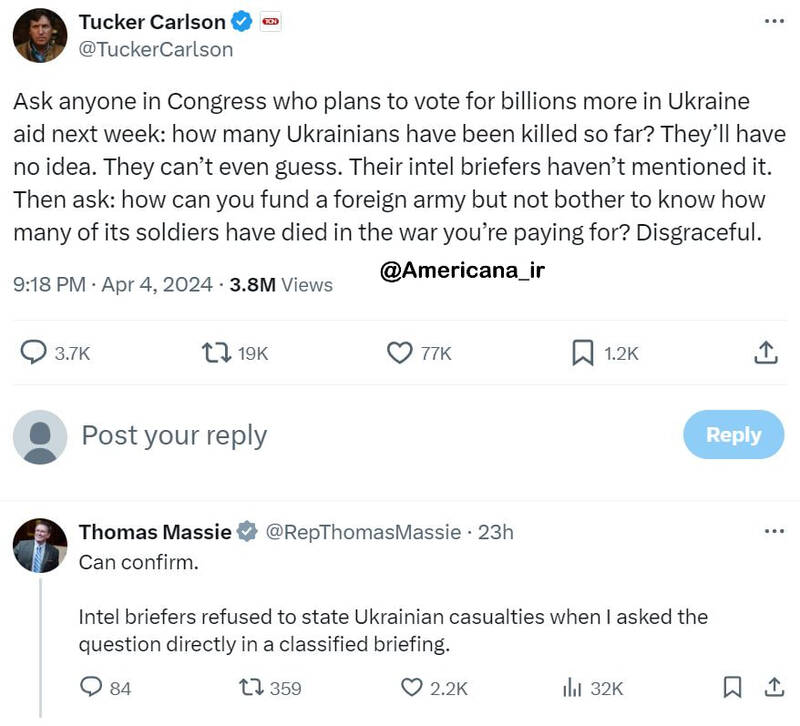
Task: Open comment icon on Thomas Massie's reply
Action: click(x=91, y=687)
